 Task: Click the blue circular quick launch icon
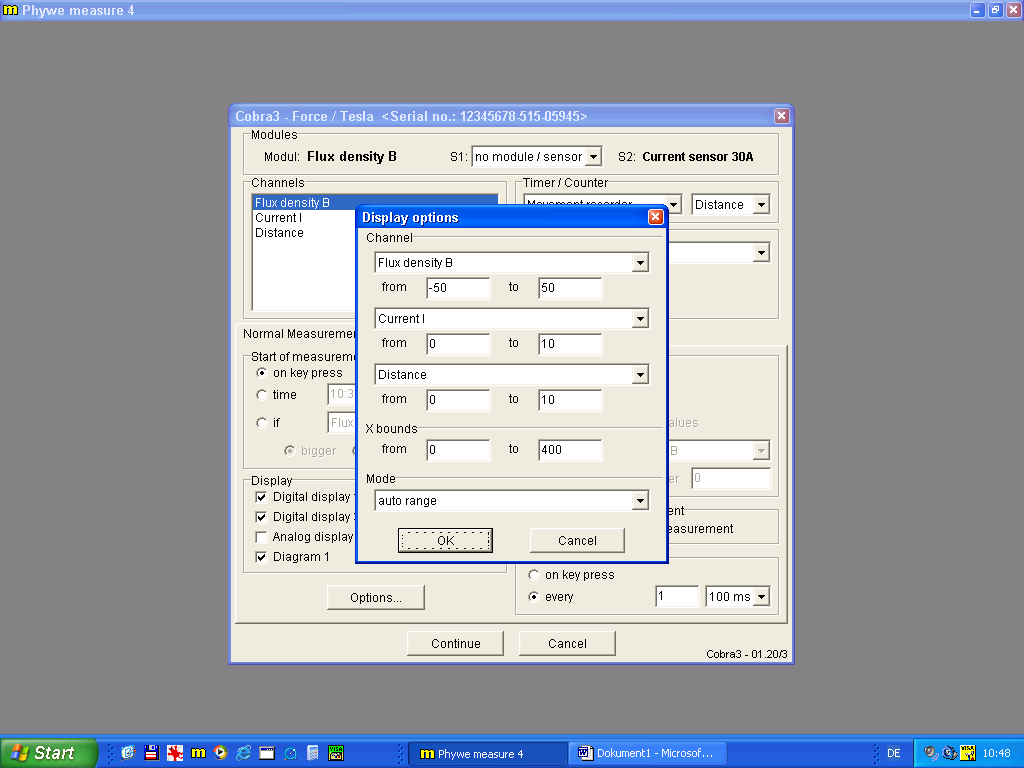click(290, 753)
